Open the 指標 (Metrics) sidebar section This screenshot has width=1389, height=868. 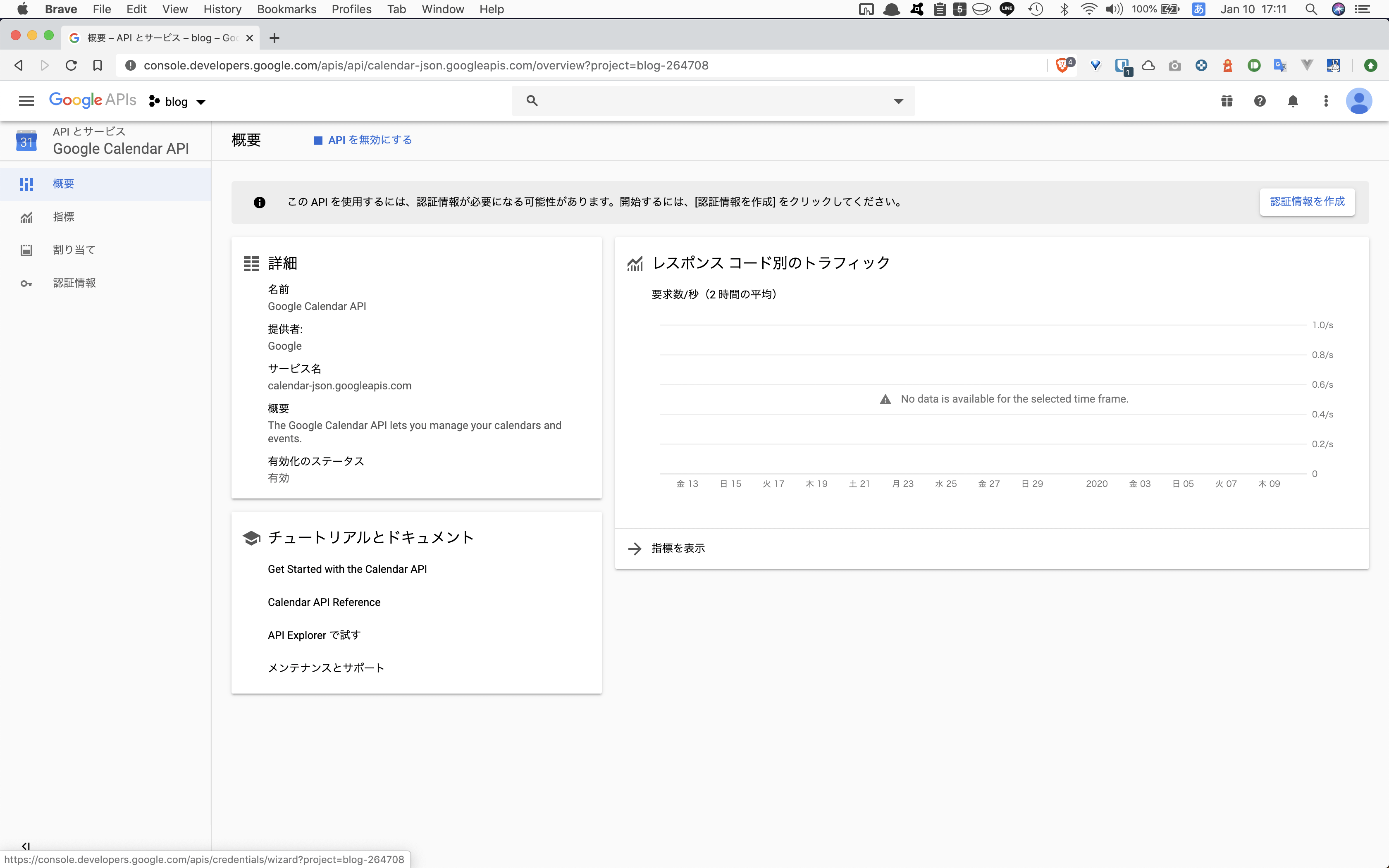coord(64,217)
